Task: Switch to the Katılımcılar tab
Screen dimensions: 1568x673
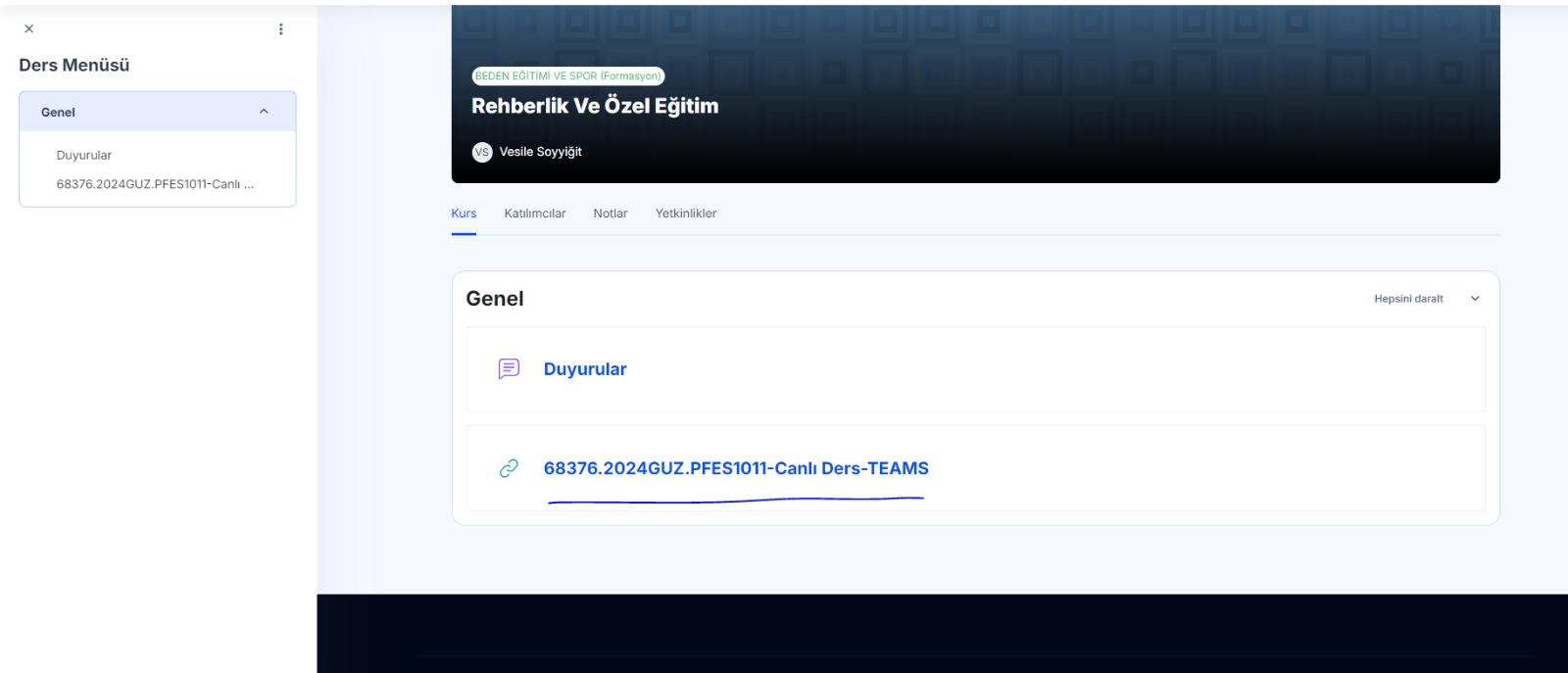Action: click(534, 214)
